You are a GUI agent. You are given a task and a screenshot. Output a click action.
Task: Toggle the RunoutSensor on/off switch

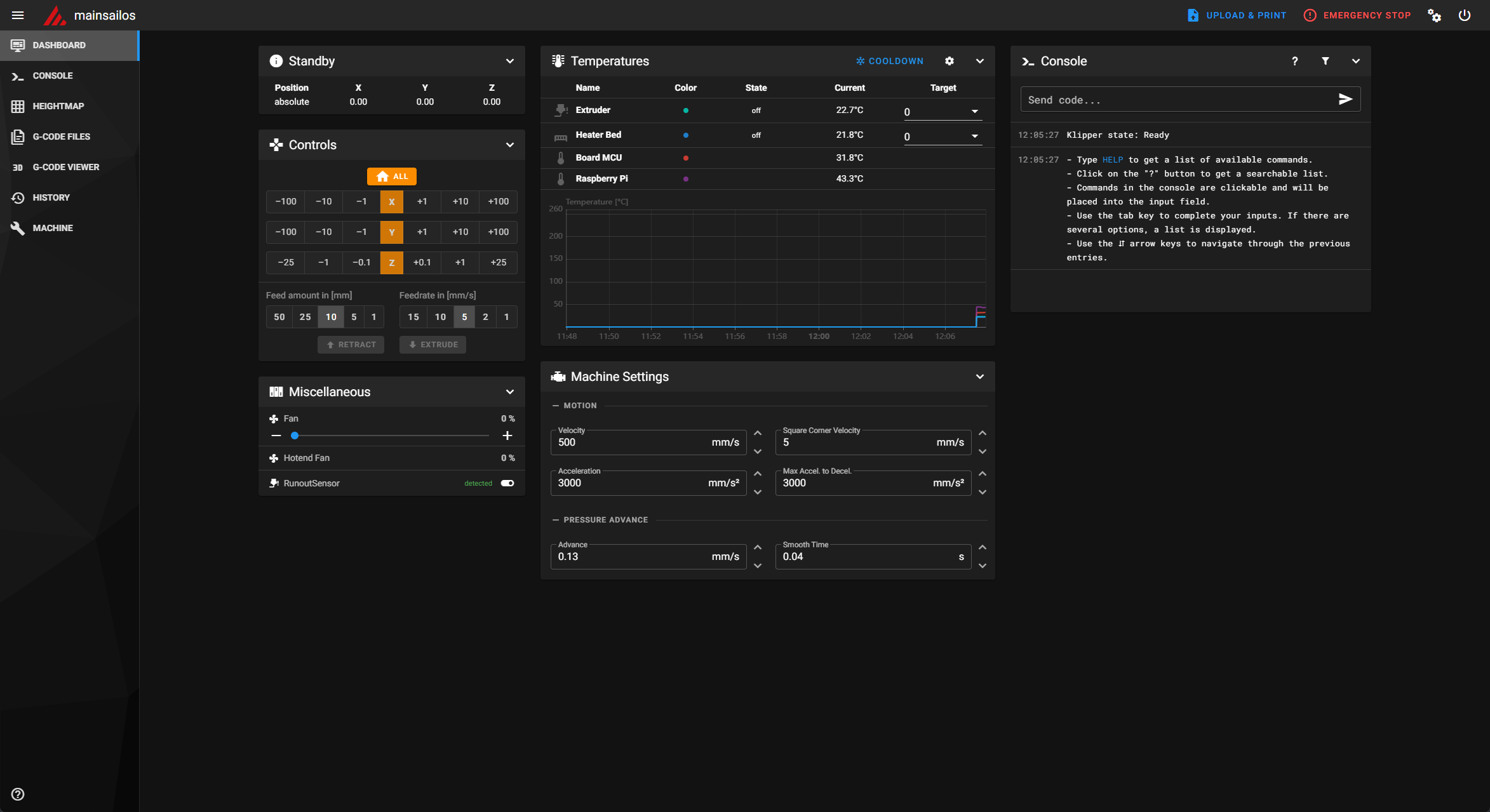coord(508,483)
